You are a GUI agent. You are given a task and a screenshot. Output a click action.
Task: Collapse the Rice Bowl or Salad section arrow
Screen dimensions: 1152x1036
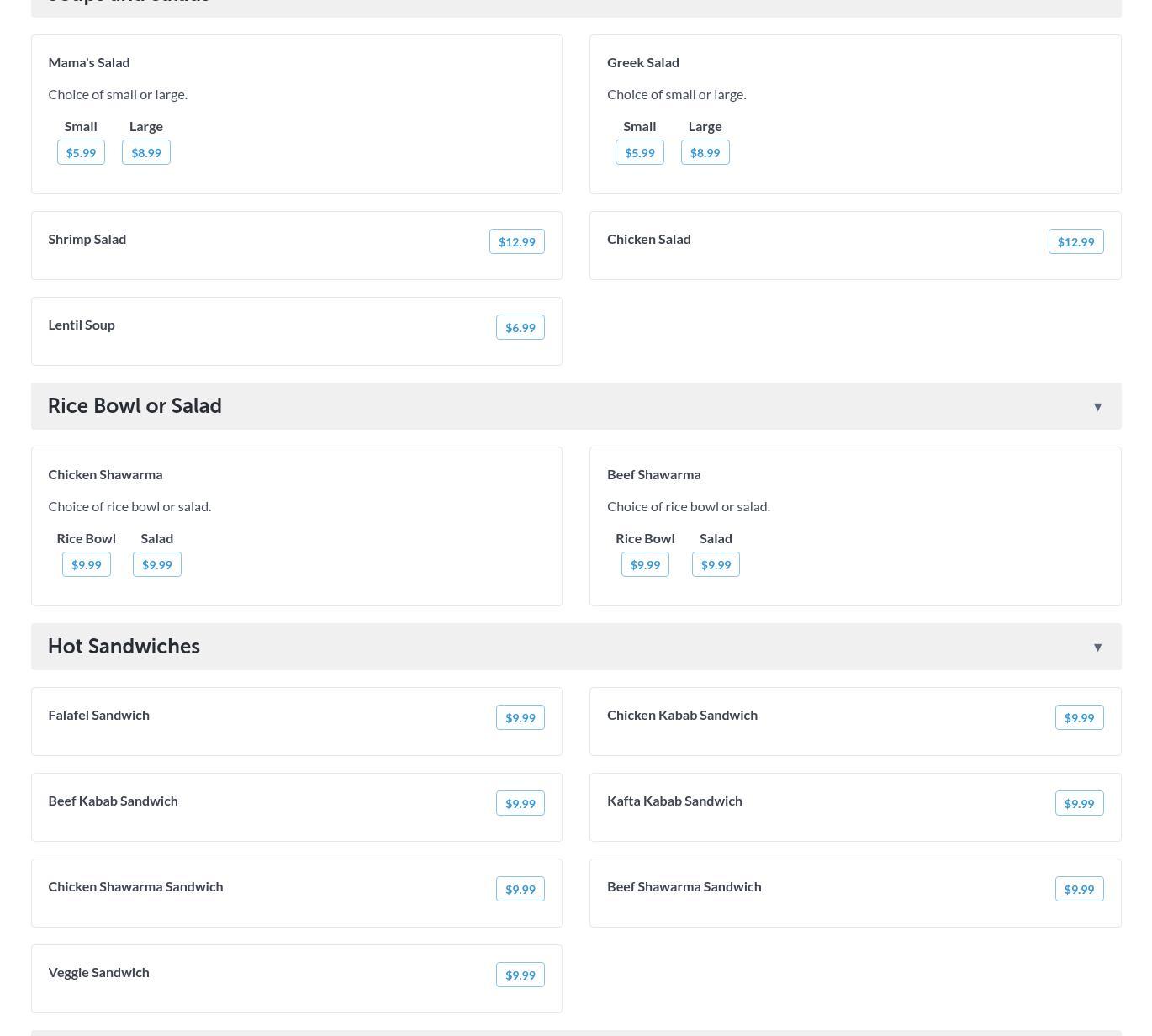[x=1097, y=407]
